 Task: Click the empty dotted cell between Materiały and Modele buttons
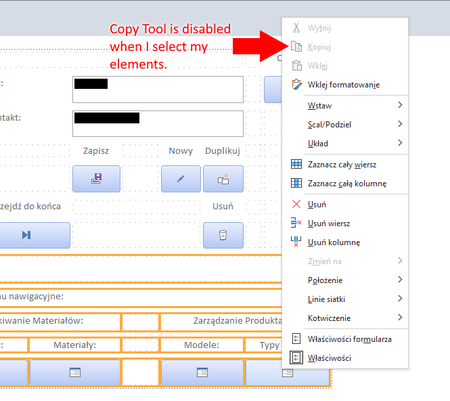click(x=140, y=372)
